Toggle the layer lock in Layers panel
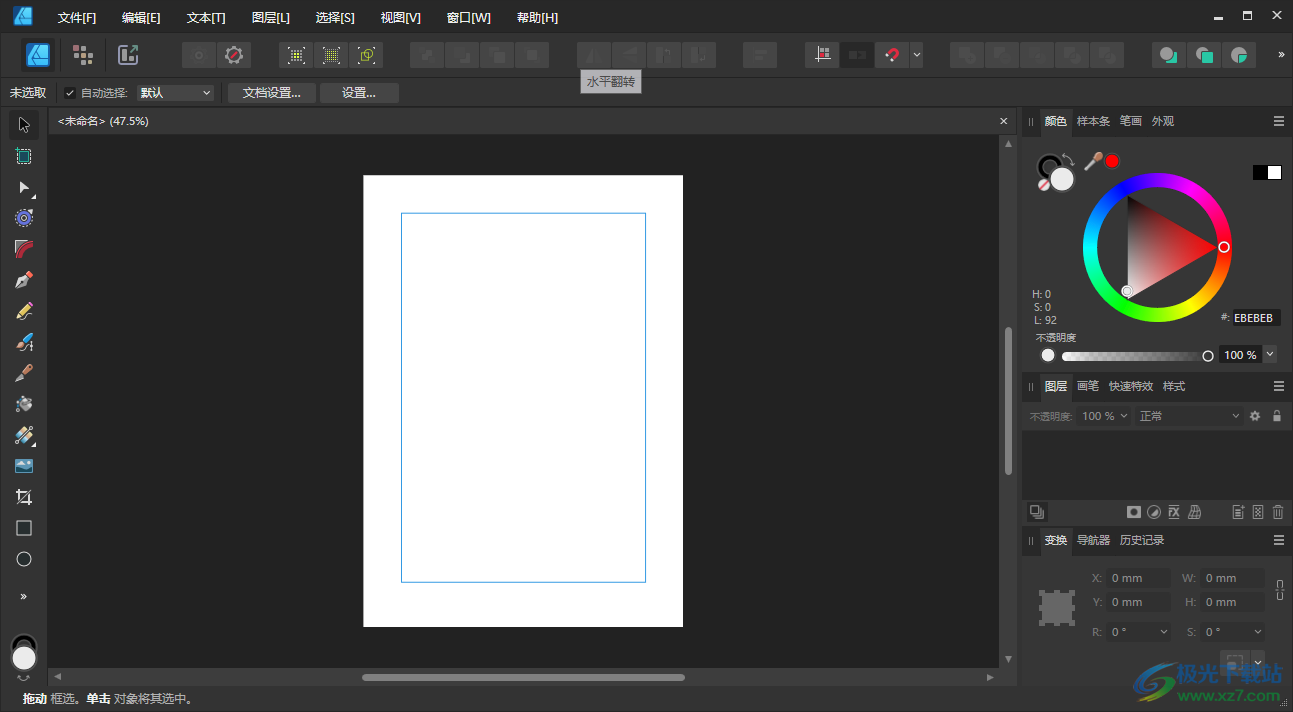The height and width of the screenshot is (712, 1293). [1277, 415]
